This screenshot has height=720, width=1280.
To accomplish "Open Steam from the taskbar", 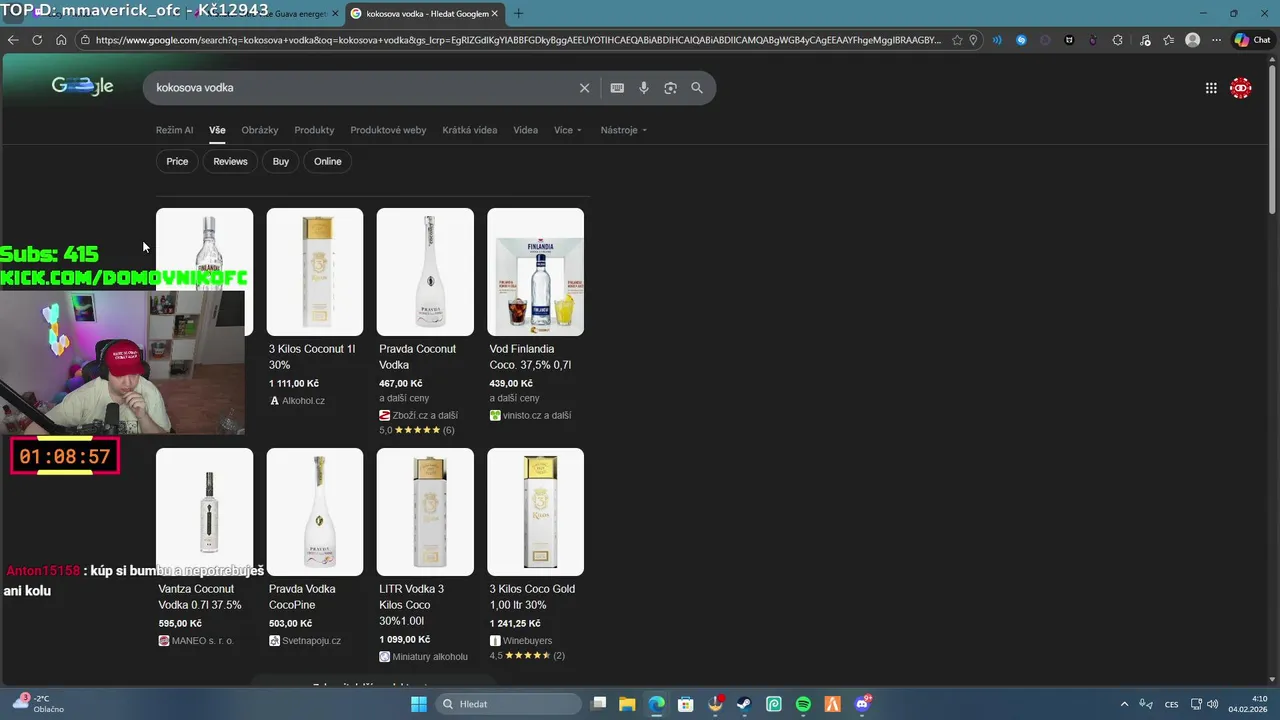I will click(x=744, y=704).
